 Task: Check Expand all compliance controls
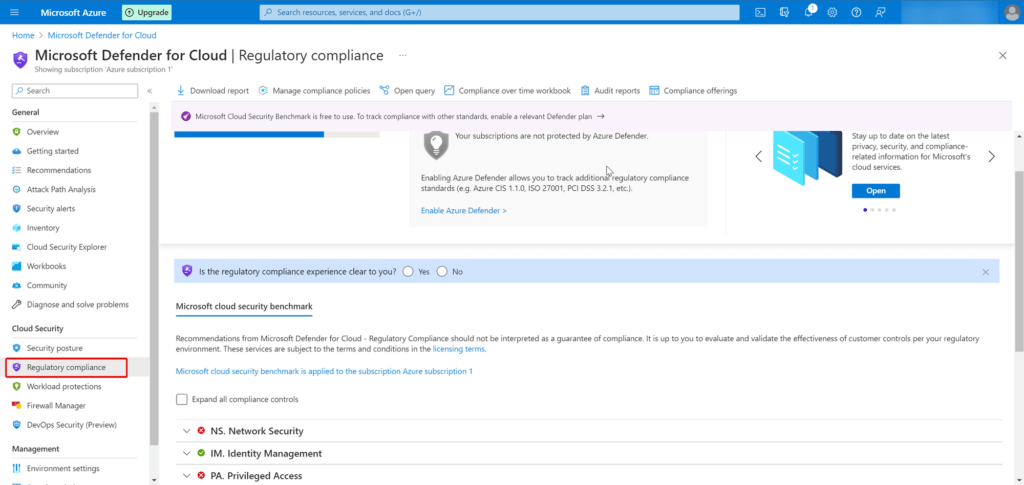182,399
